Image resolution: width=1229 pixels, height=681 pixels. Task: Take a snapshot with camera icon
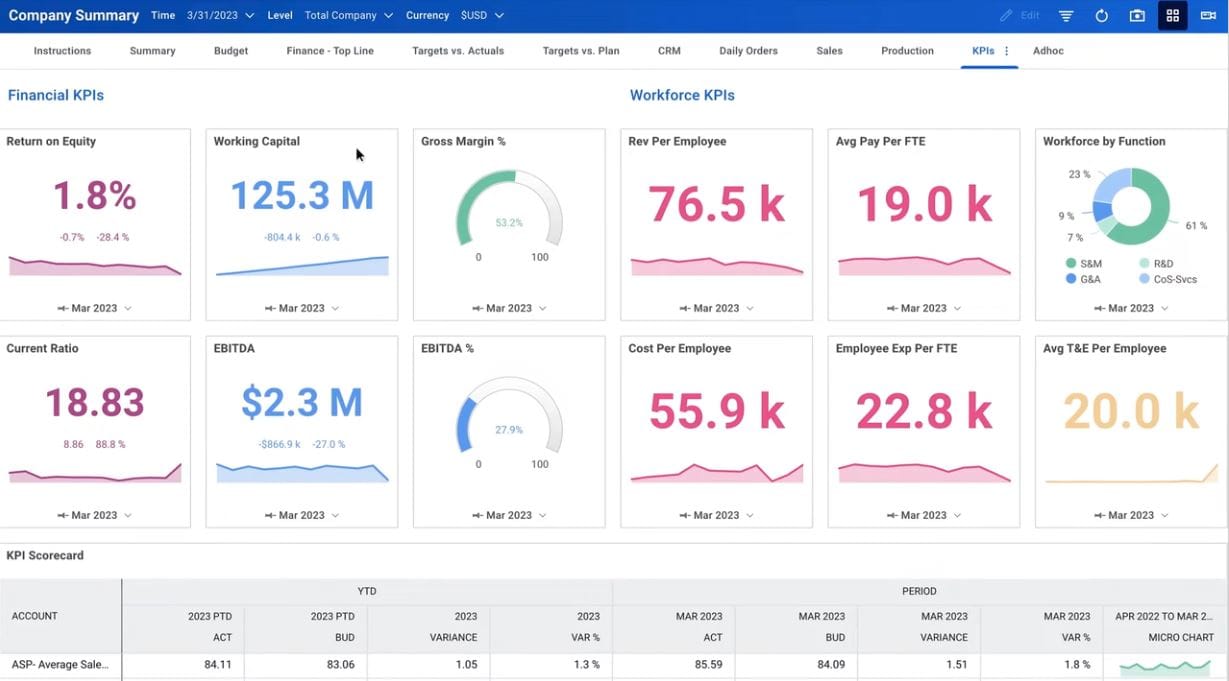[x=1137, y=16]
